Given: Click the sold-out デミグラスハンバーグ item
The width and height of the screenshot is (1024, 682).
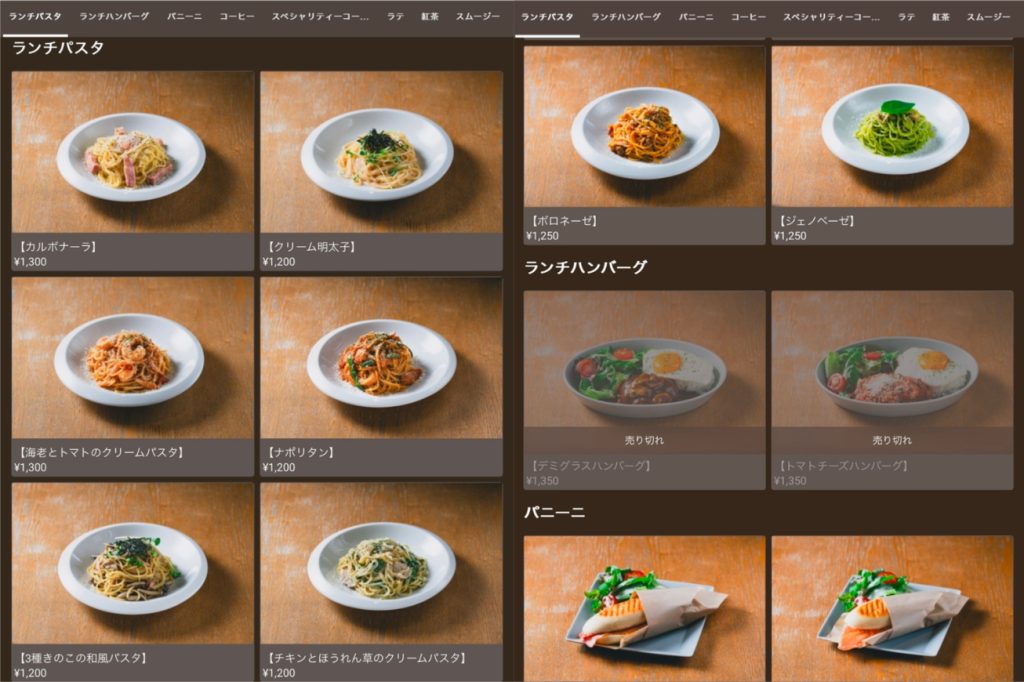Looking at the screenshot, I should point(644,390).
